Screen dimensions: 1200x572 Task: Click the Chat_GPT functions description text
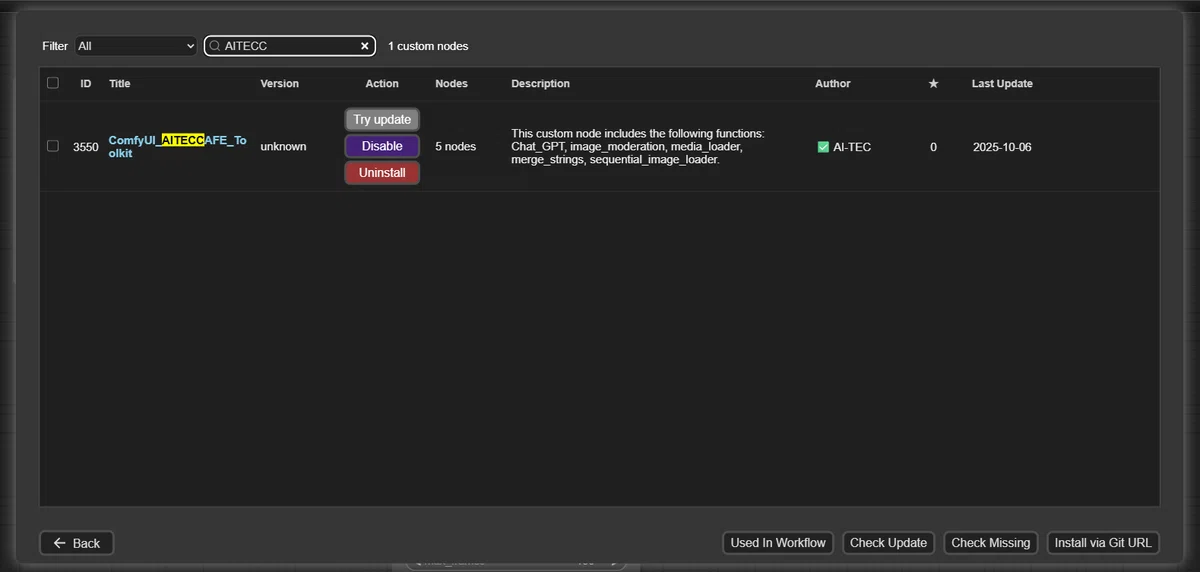[x=638, y=146]
